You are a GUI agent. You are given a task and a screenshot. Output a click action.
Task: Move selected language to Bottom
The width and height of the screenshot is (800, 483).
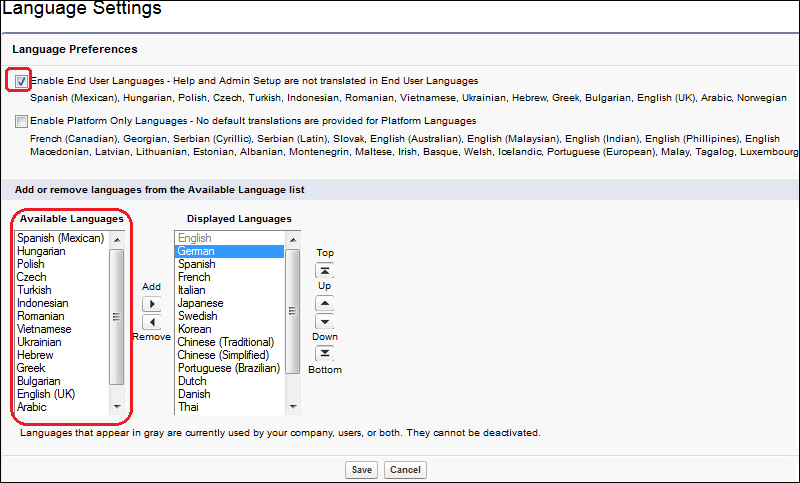click(x=324, y=353)
